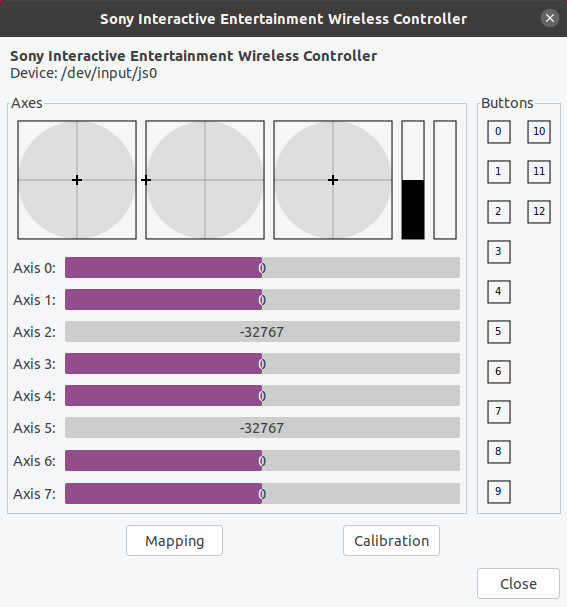Click button indicator 12
Image resolution: width=567 pixels, height=607 pixels.
coord(539,212)
